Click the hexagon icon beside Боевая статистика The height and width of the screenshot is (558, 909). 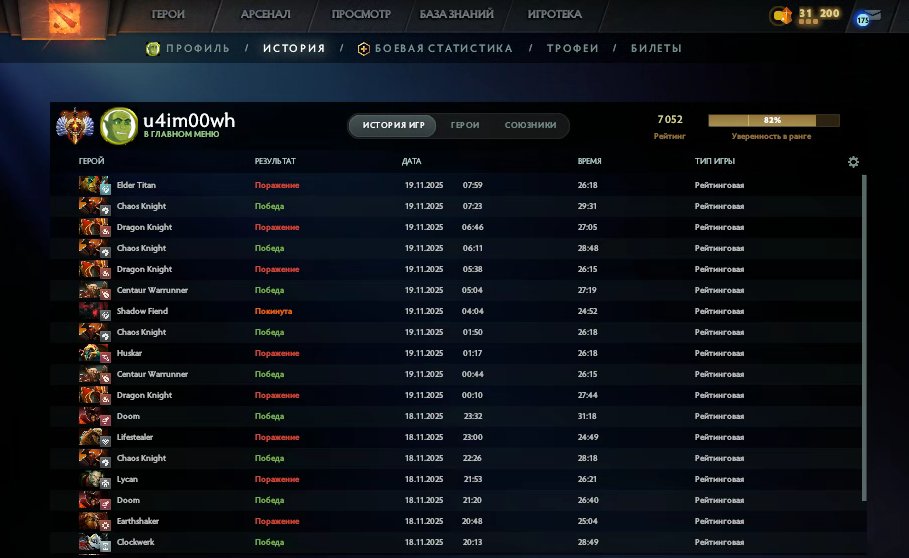click(x=364, y=48)
